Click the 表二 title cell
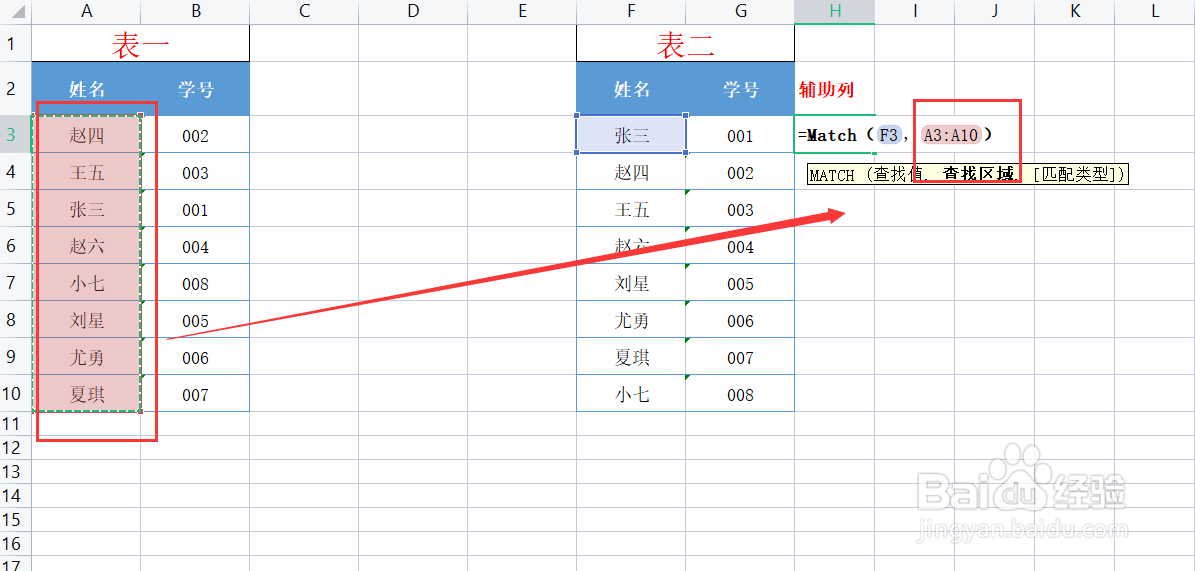1195x571 pixels. (686, 43)
